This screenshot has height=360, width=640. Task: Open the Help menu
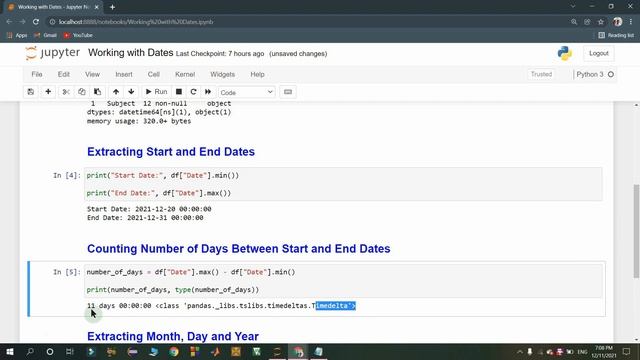257,74
